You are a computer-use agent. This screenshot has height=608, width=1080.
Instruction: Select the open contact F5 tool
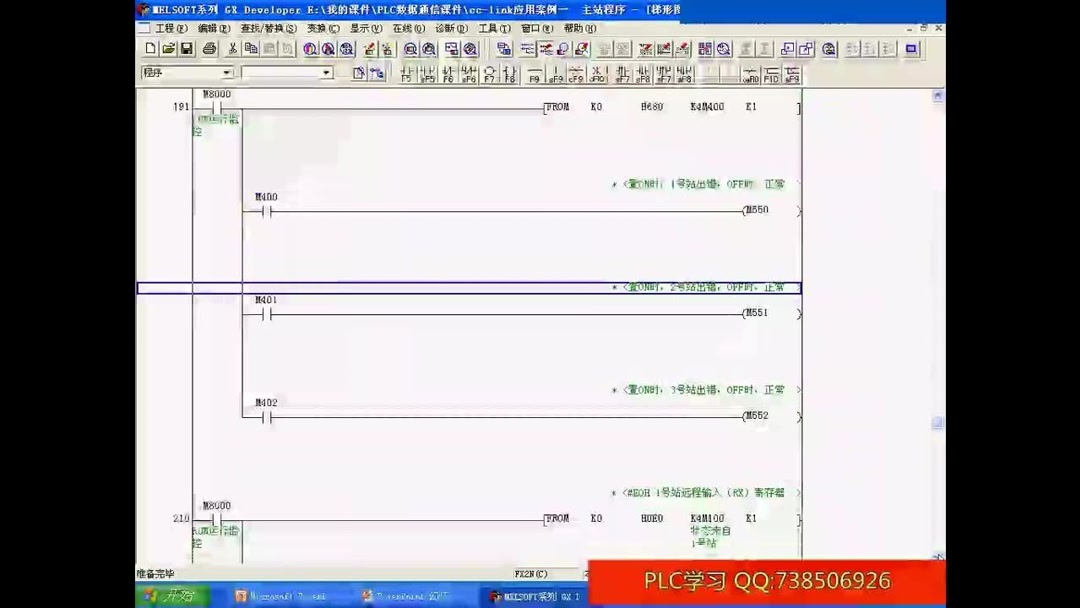coord(406,71)
